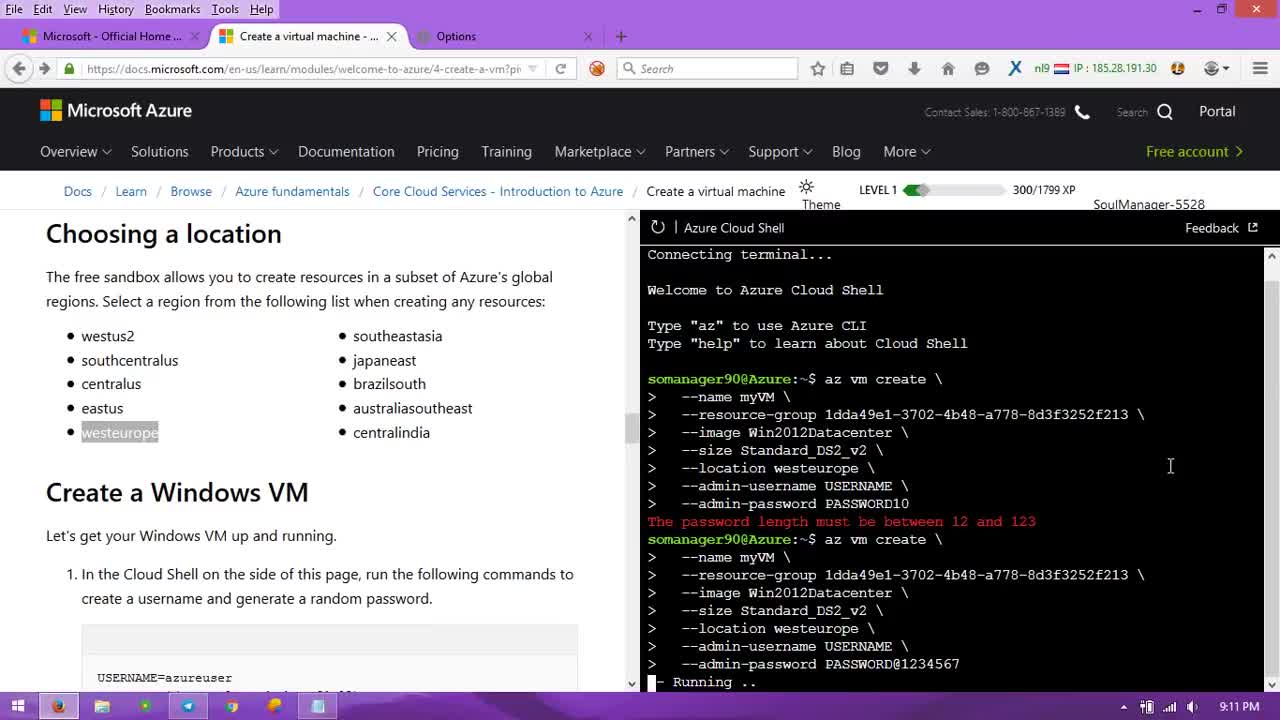1280x720 pixels.
Task: Click the Free account link
Action: tap(1194, 152)
